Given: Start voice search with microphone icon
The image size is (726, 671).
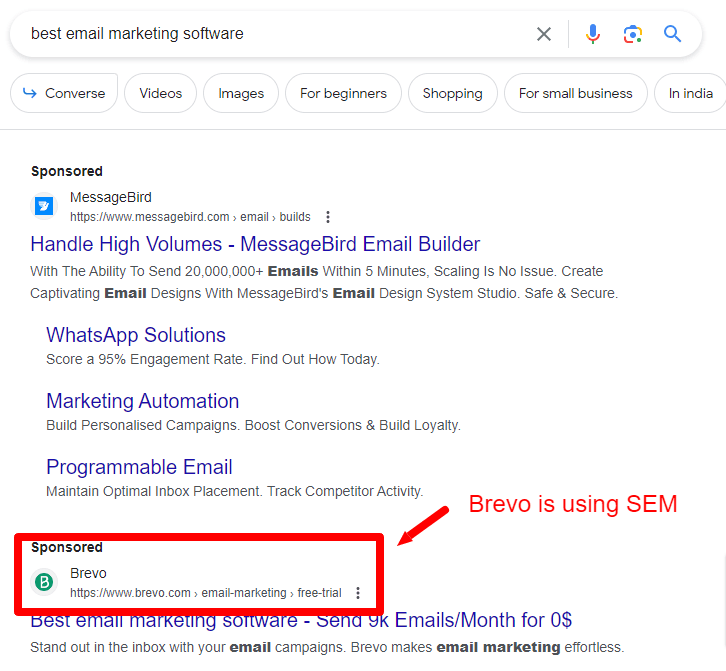Looking at the screenshot, I should click(x=593, y=34).
